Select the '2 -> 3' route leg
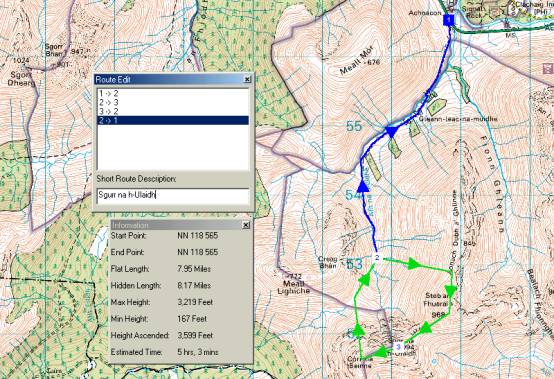 [173, 102]
